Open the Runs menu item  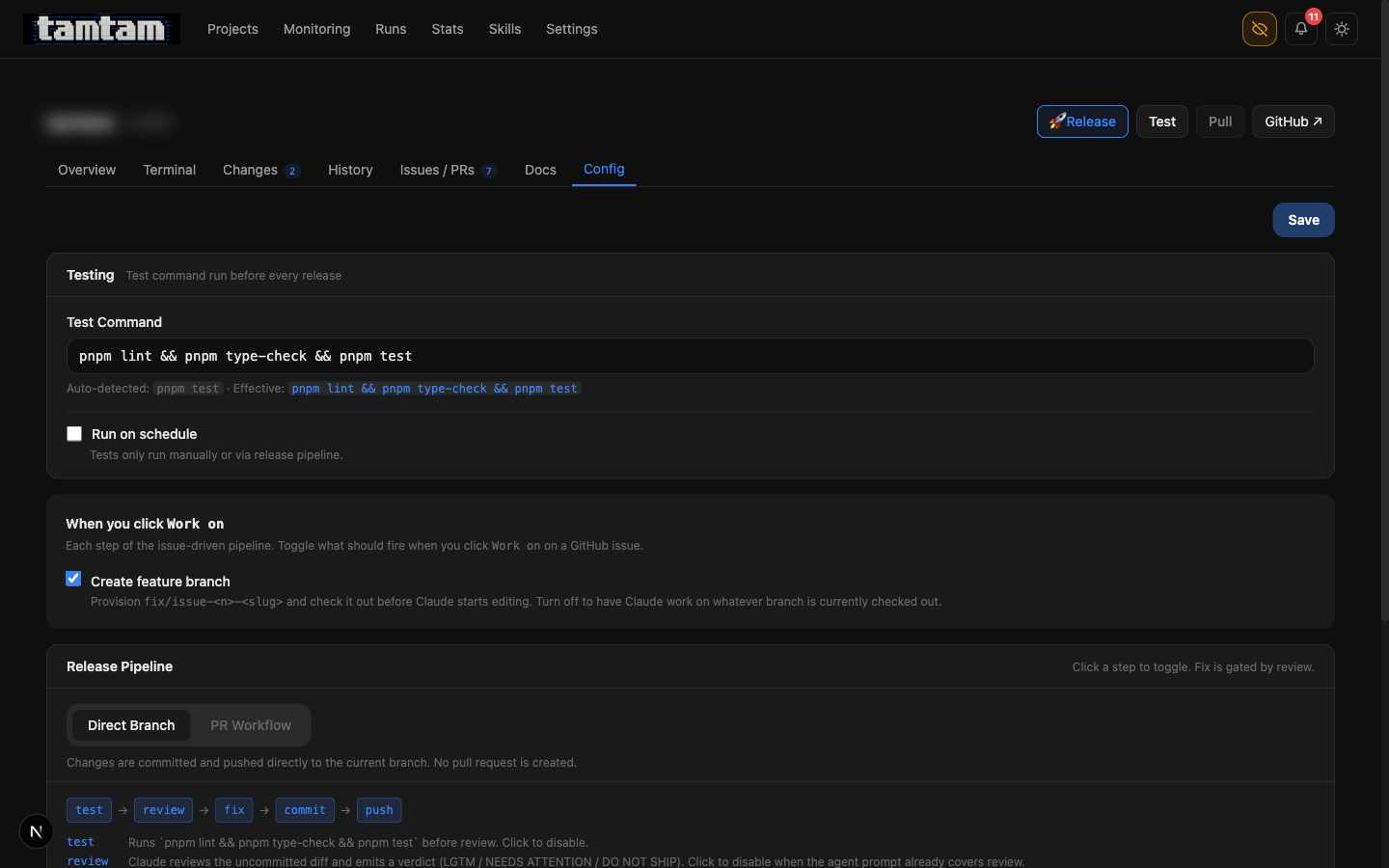[391, 29]
